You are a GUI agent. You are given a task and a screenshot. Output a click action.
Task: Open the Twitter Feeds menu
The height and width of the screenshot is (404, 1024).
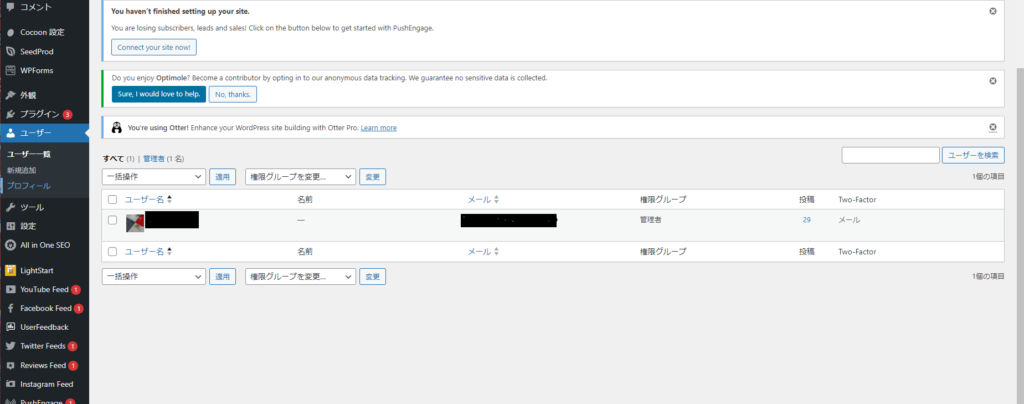click(44, 346)
